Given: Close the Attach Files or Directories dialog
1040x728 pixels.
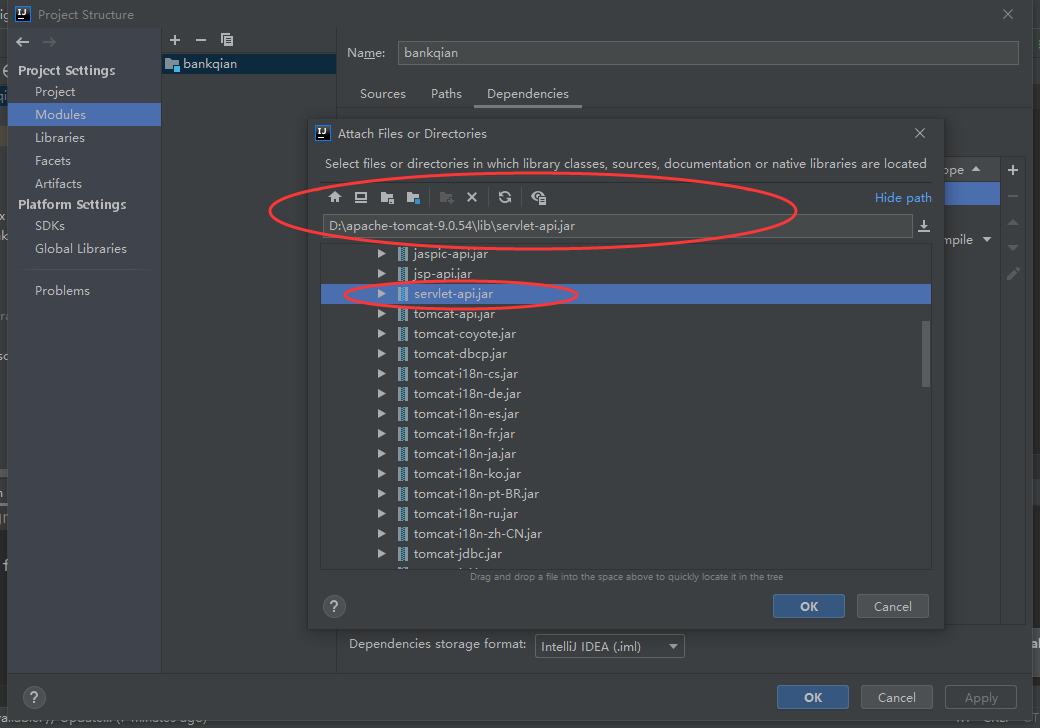Looking at the screenshot, I should click(x=920, y=133).
